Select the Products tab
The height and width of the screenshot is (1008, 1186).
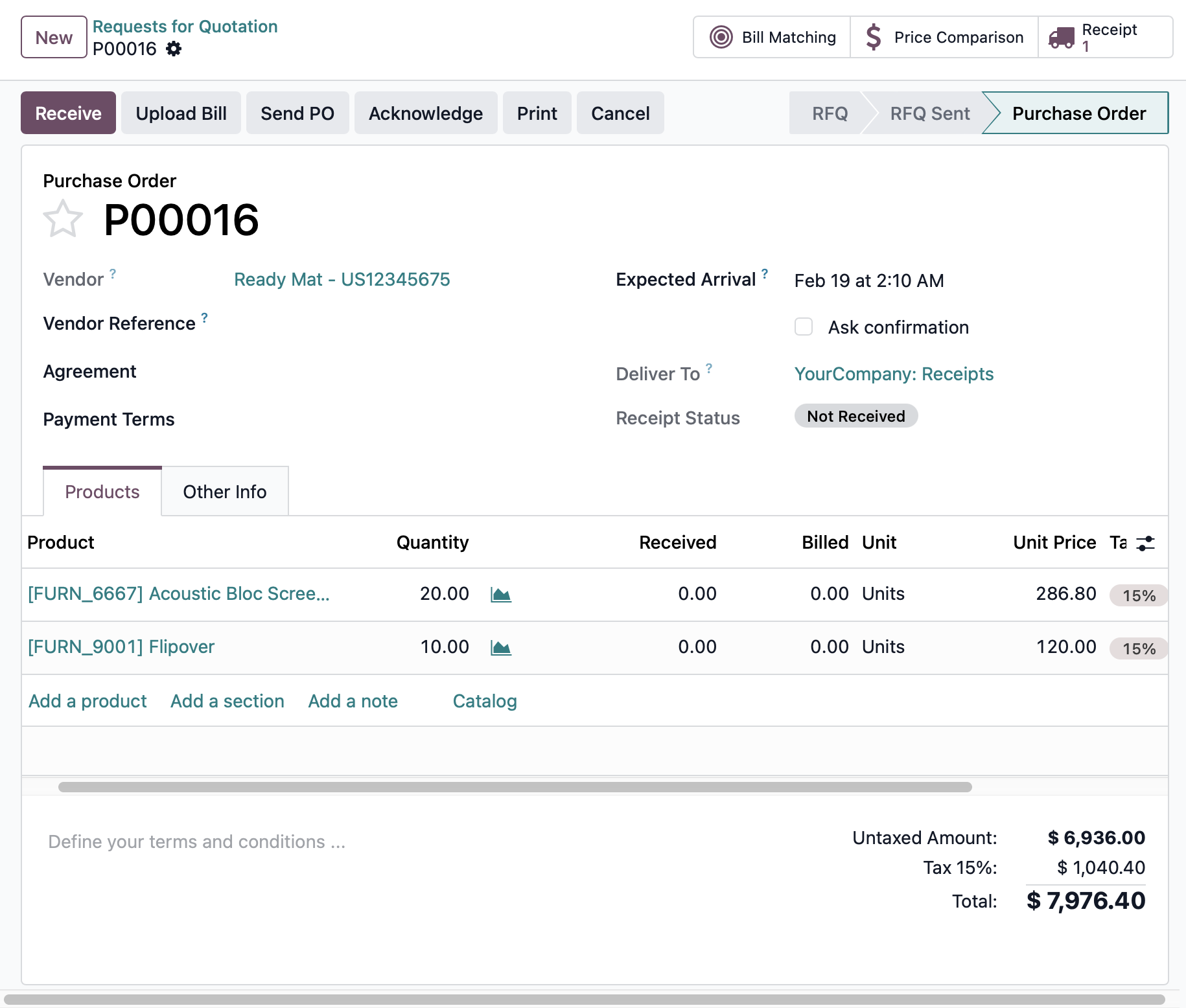click(x=102, y=492)
